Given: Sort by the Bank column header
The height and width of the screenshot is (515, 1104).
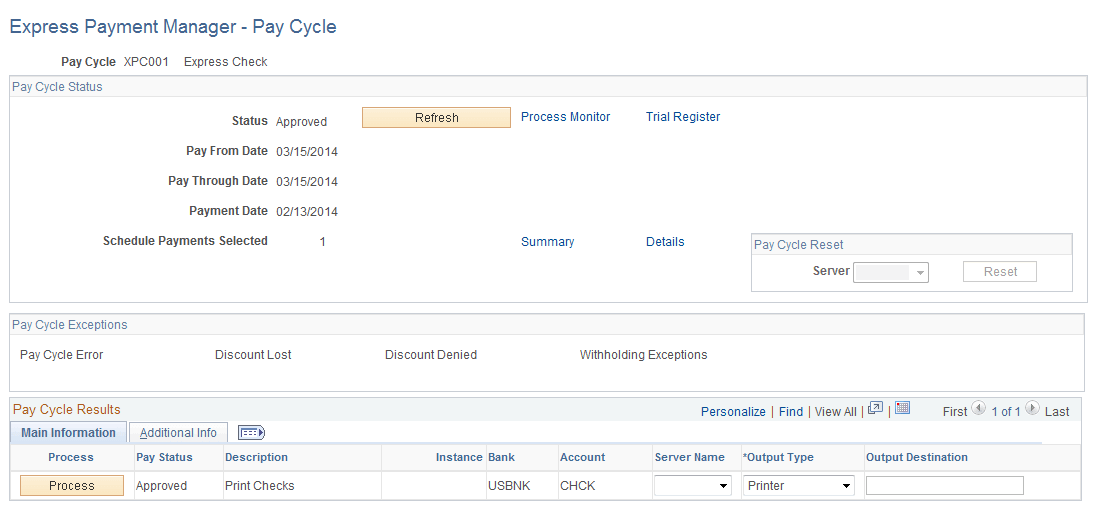Looking at the screenshot, I should click(x=501, y=457).
